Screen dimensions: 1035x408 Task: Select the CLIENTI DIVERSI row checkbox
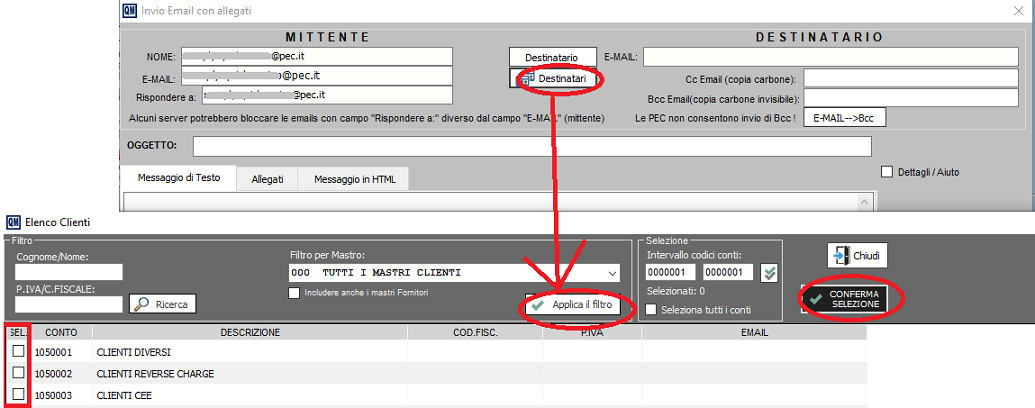pos(19,352)
